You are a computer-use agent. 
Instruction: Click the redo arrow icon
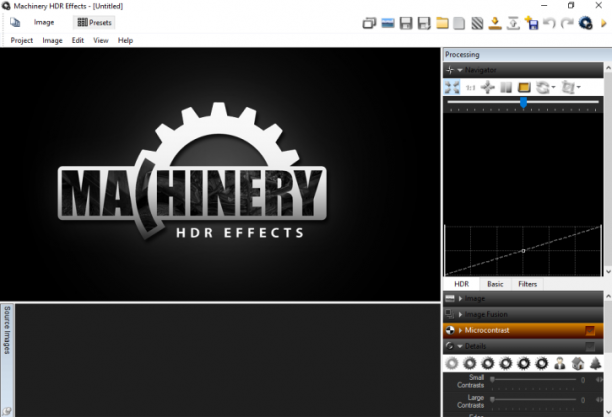(567, 23)
